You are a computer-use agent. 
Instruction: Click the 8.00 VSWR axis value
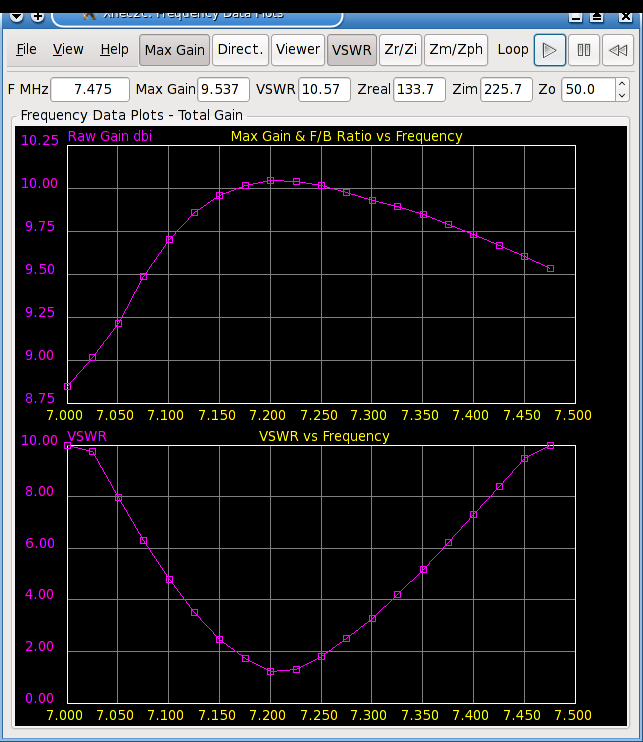[39, 492]
